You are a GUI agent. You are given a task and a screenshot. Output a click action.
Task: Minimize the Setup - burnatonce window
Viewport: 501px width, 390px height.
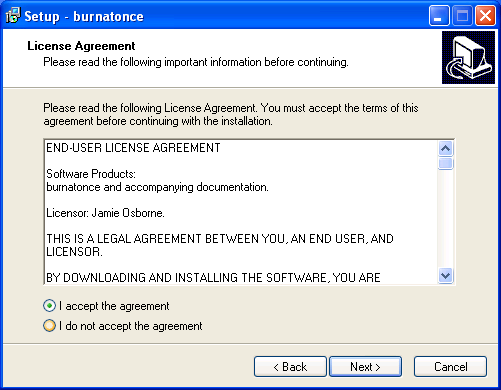(439, 16)
